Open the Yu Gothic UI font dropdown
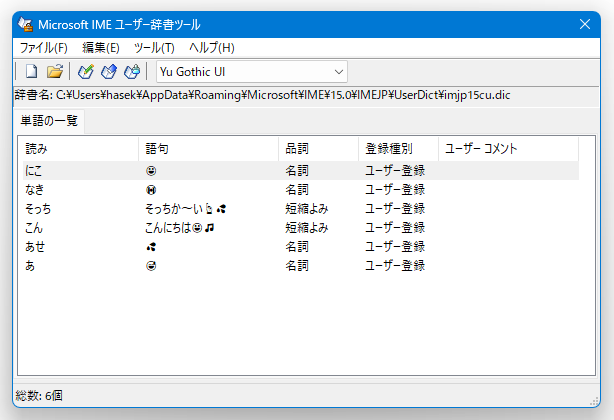 (x=252, y=72)
